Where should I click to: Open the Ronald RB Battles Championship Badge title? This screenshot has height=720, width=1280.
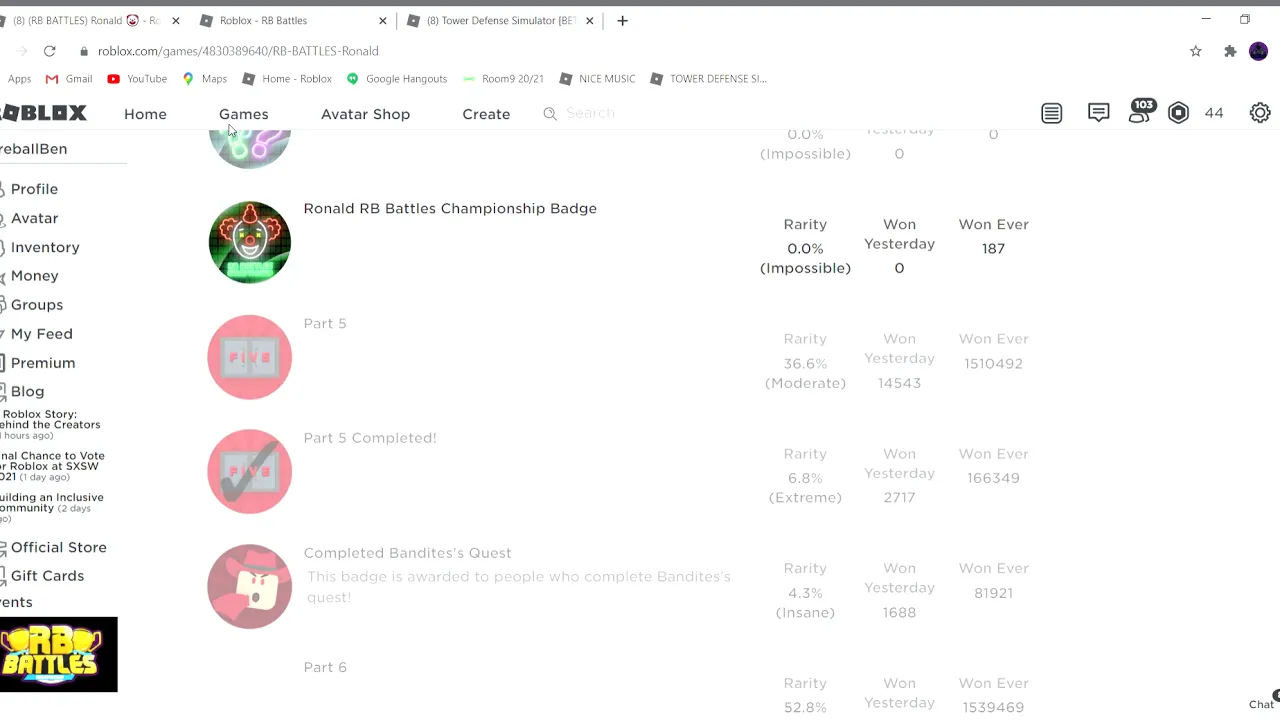pos(450,208)
